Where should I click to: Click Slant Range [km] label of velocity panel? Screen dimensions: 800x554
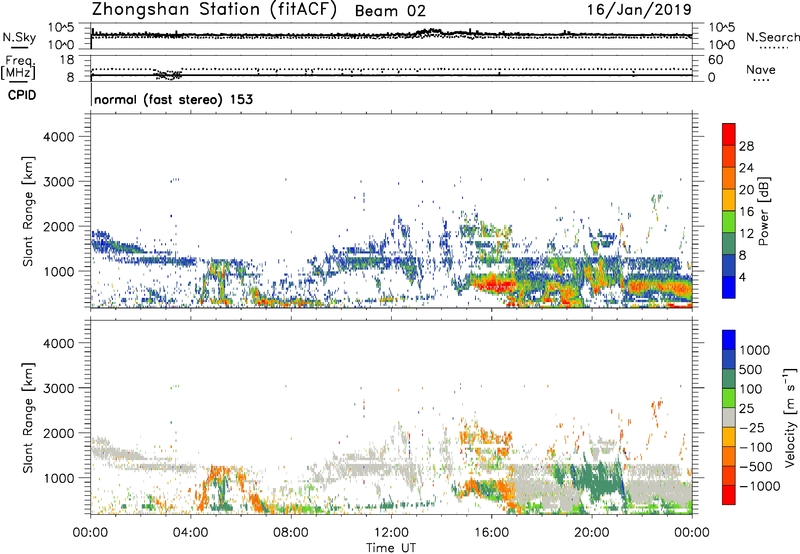tap(28, 417)
